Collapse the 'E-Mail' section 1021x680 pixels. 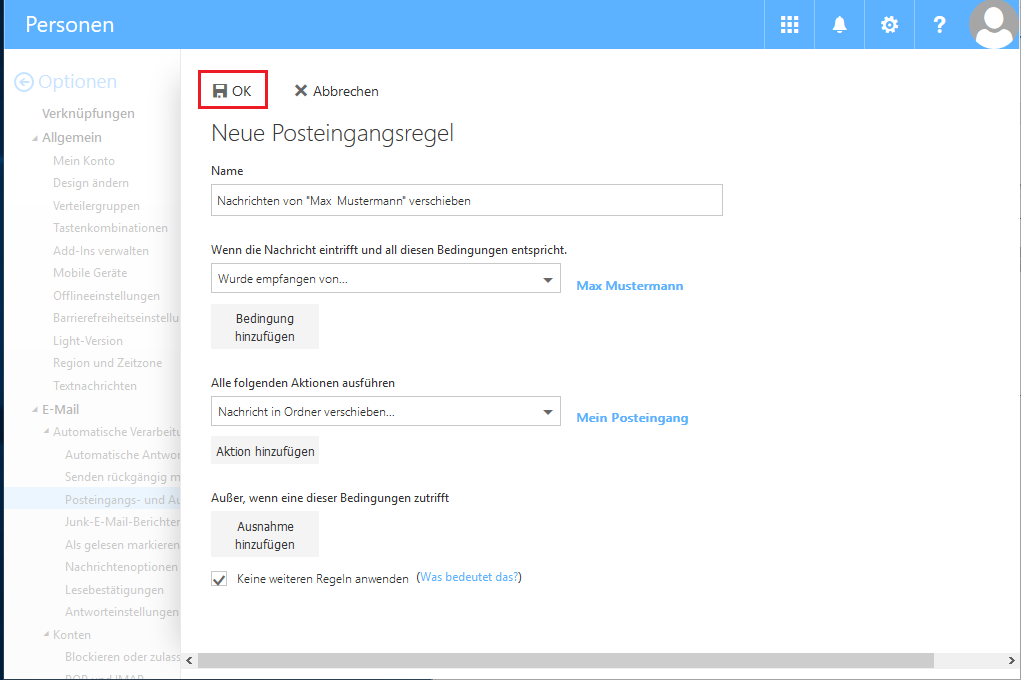pyautogui.click(x=33, y=408)
